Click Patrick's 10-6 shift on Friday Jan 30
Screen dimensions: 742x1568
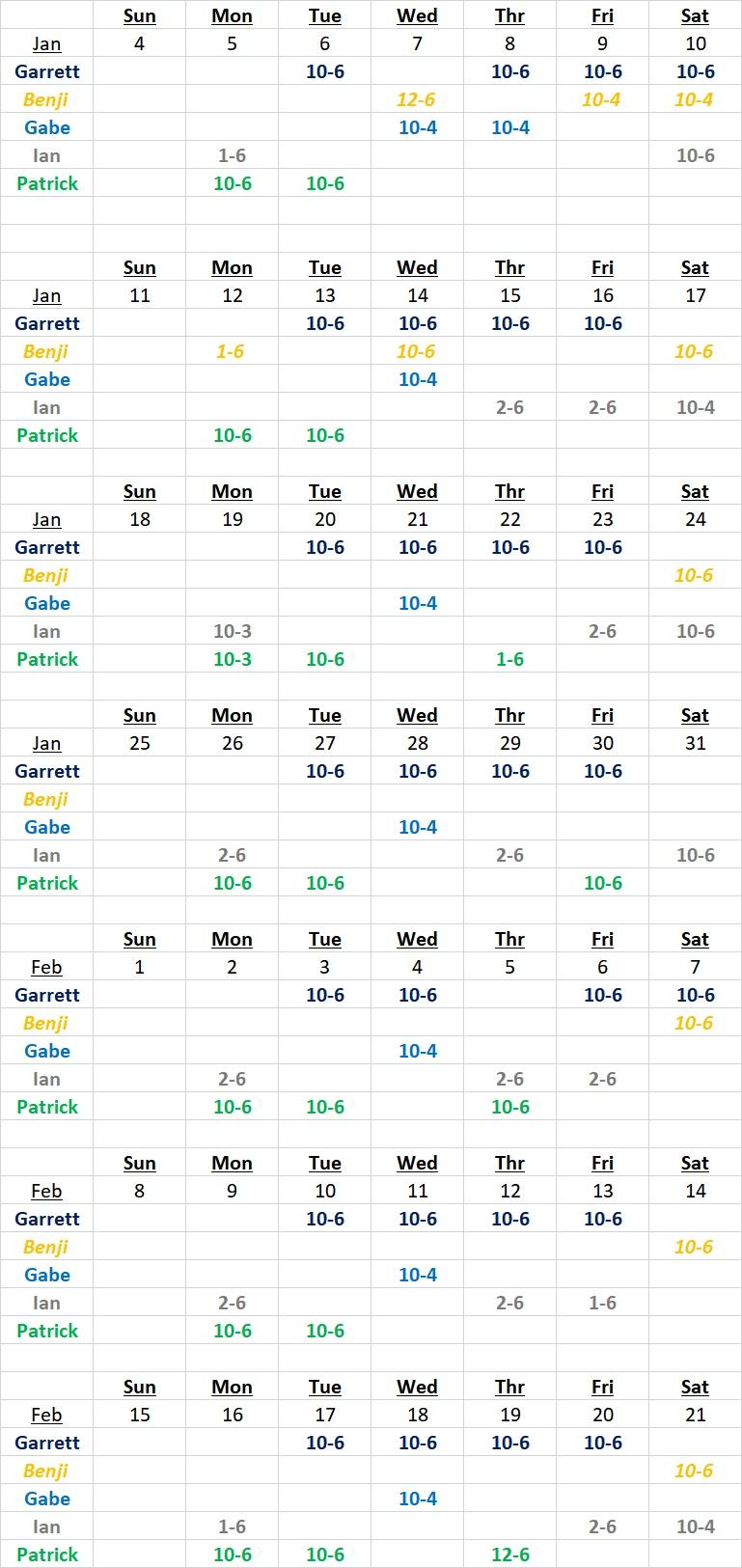[602, 883]
